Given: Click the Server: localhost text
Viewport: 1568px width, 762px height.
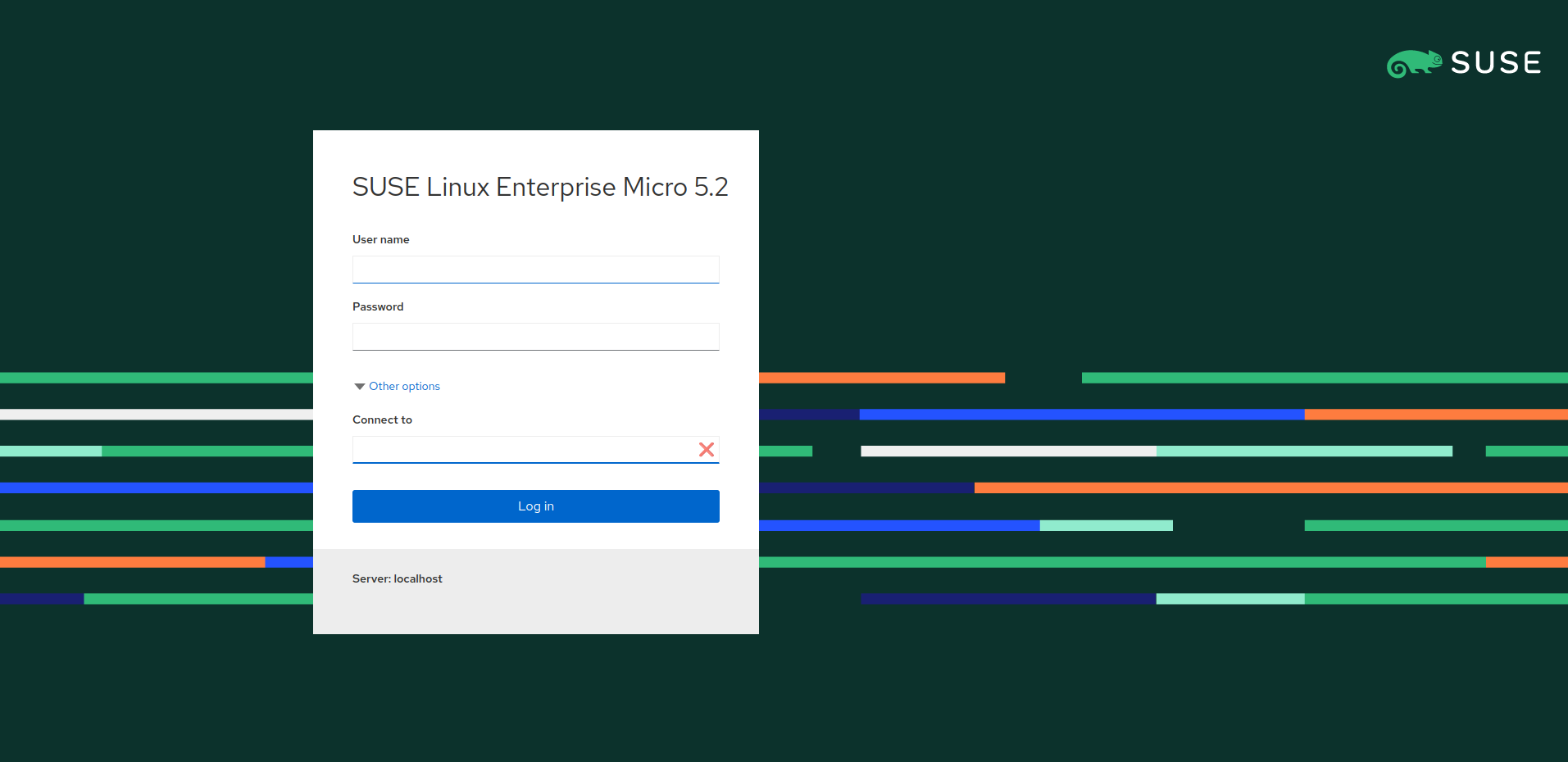Looking at the screenshot, I should 397,578.
